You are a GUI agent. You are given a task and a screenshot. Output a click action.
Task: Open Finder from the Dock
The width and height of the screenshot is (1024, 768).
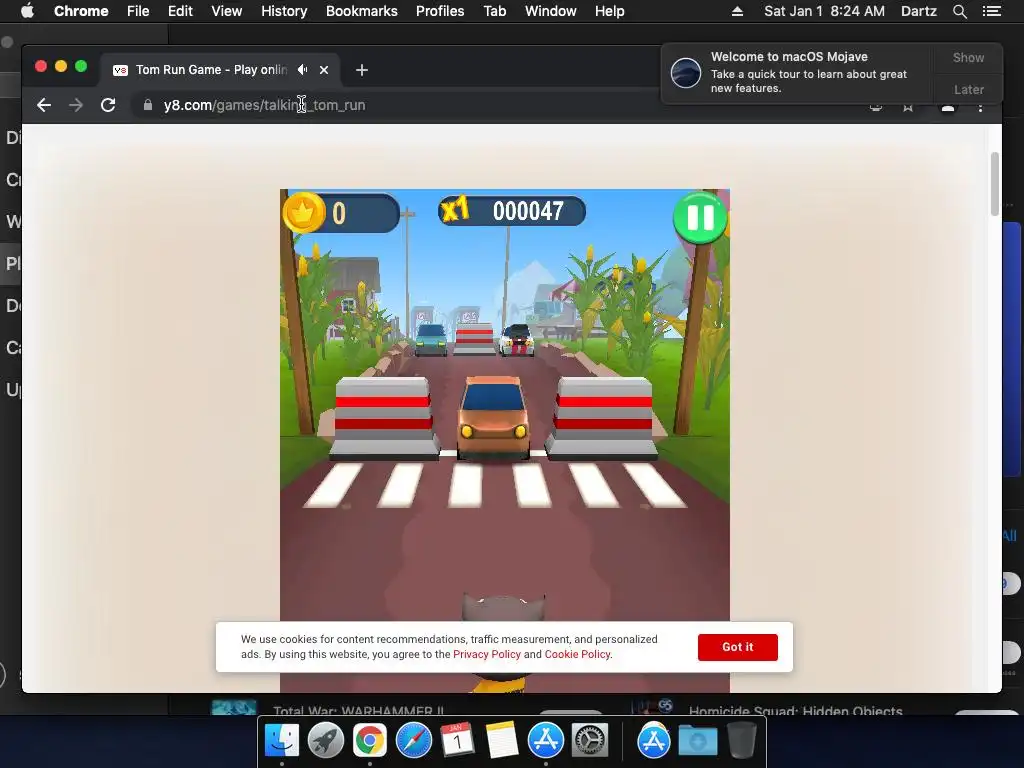click(x=282, y=740)
